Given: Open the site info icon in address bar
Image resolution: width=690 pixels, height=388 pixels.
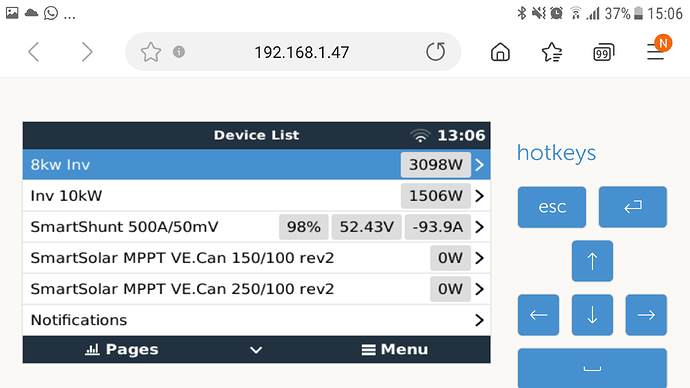Looking at the screenshot, I should [179, 52].
